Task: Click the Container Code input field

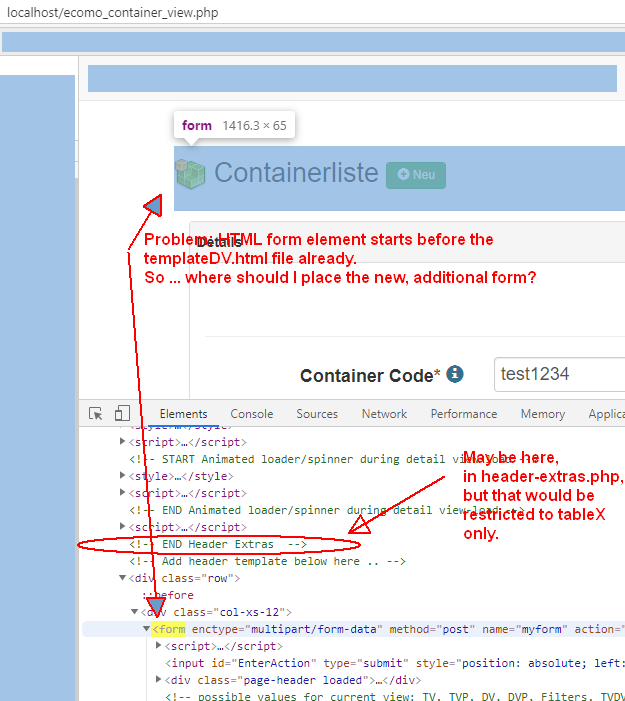Action: [559, 374]
